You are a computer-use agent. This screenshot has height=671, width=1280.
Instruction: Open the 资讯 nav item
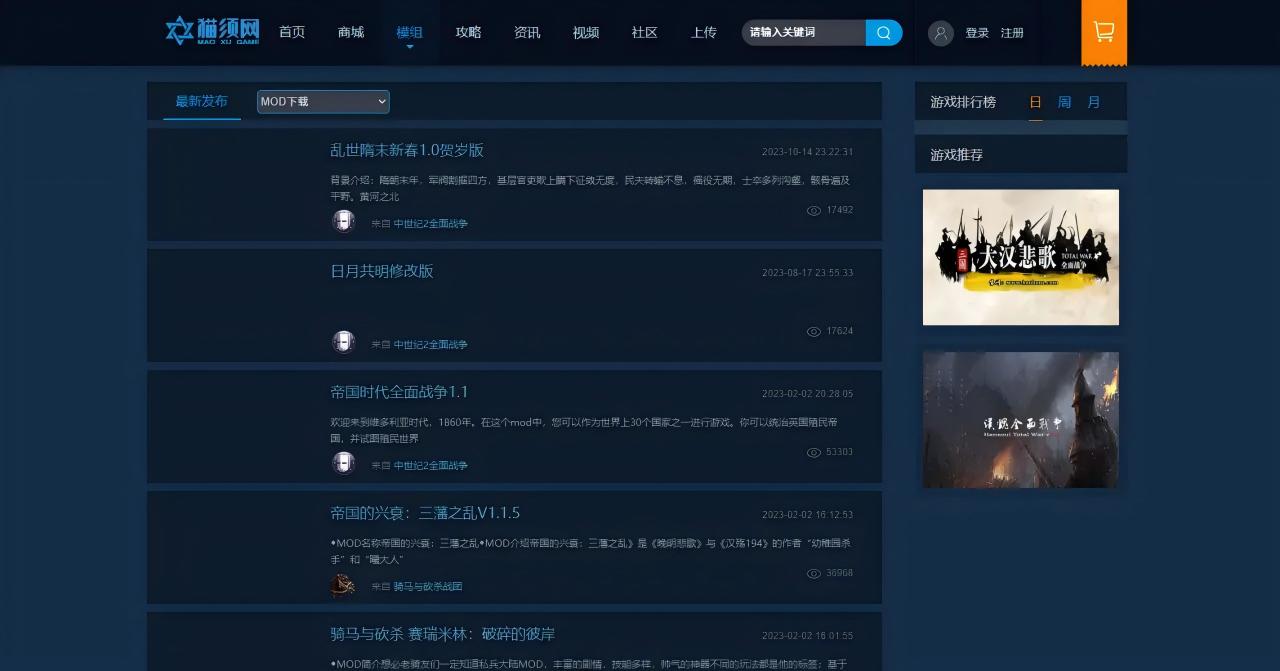(x=527, y=32)
